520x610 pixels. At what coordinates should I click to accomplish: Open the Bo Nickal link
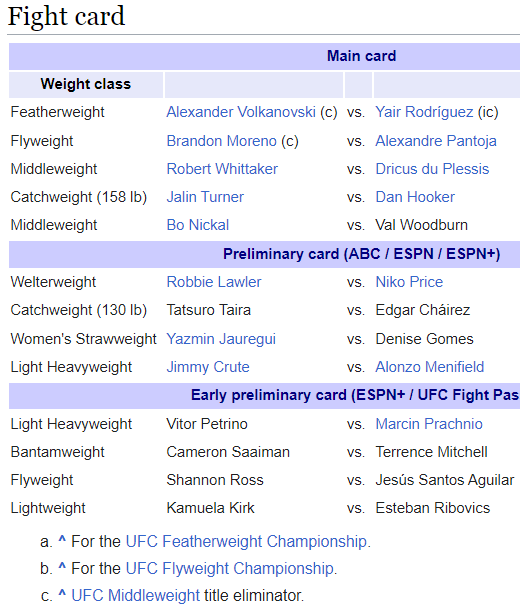coord(198,225)
